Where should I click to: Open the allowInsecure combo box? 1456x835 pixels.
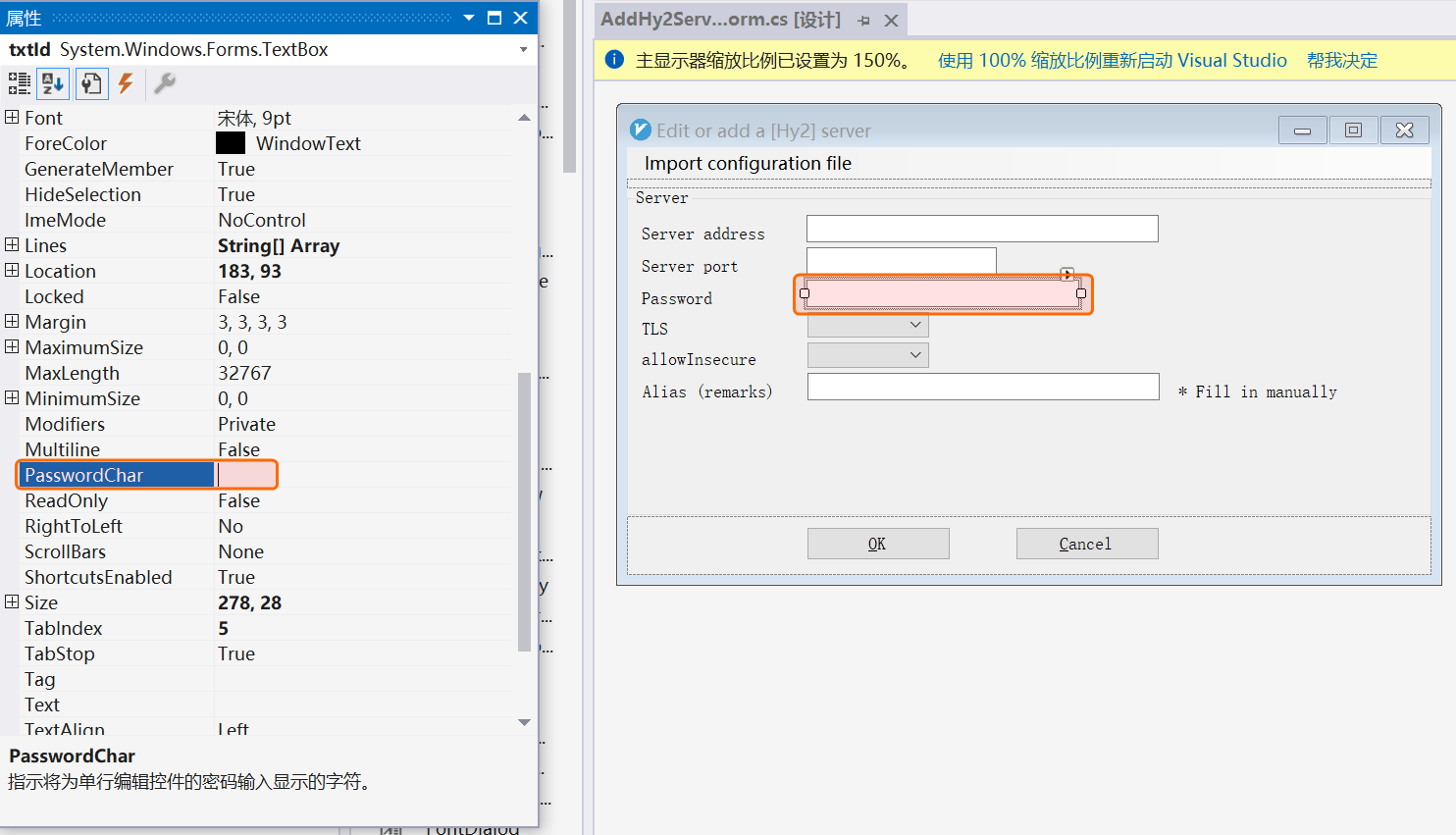pyautogui.click(x=915, y=355)
